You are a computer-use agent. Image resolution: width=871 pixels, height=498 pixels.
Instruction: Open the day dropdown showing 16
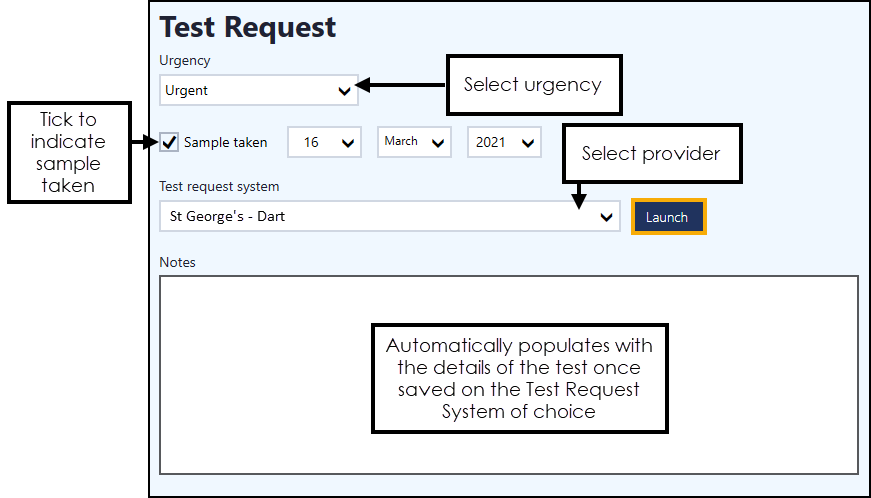(x=324, y=143)
